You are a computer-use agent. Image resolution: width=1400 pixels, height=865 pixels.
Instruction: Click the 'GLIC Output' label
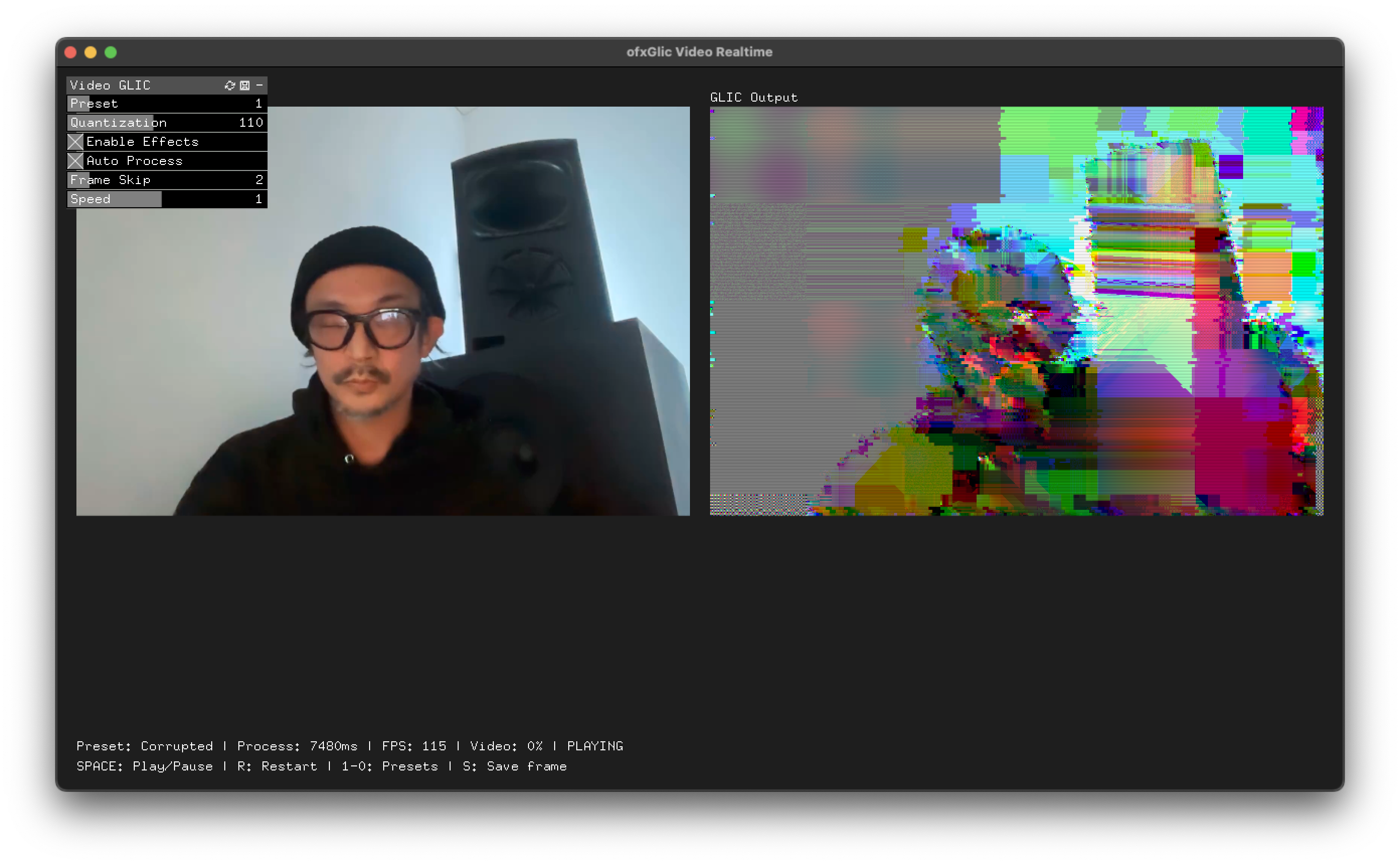(754, 97)
